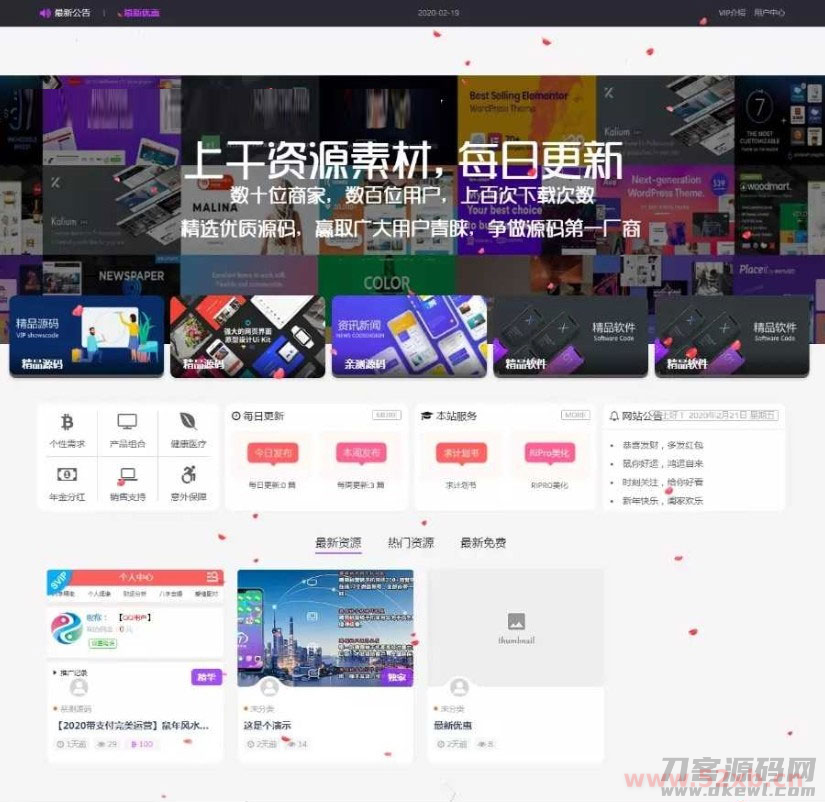826x802 pixels.
Task: Click the 求计划书 button
Action: (x=460, y=452)
